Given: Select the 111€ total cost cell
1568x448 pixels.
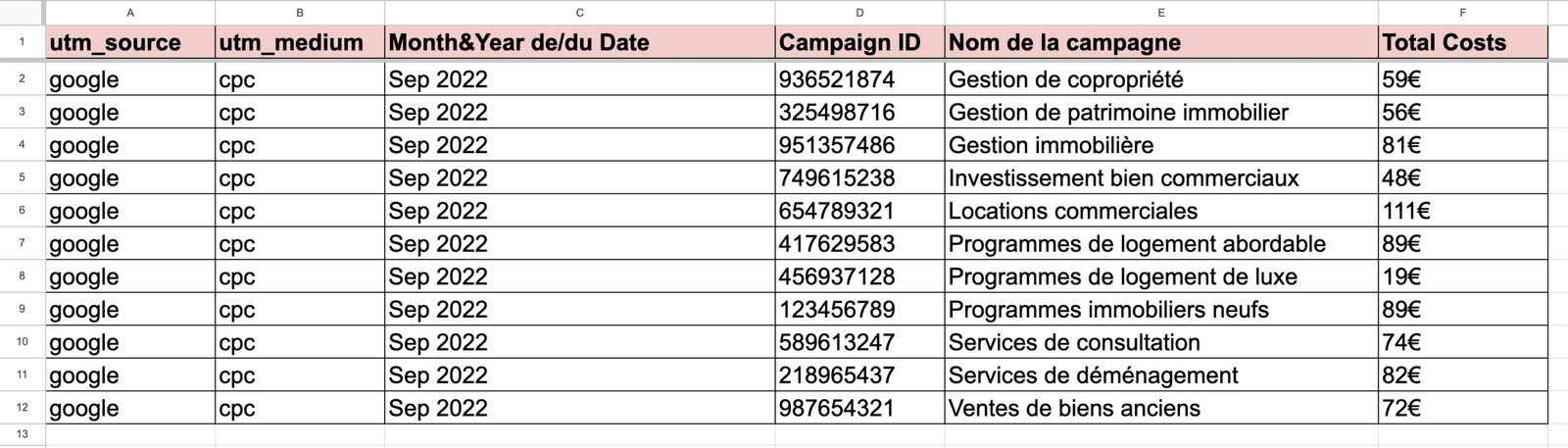Looking at the screenshot, I should coord(1462,211).
